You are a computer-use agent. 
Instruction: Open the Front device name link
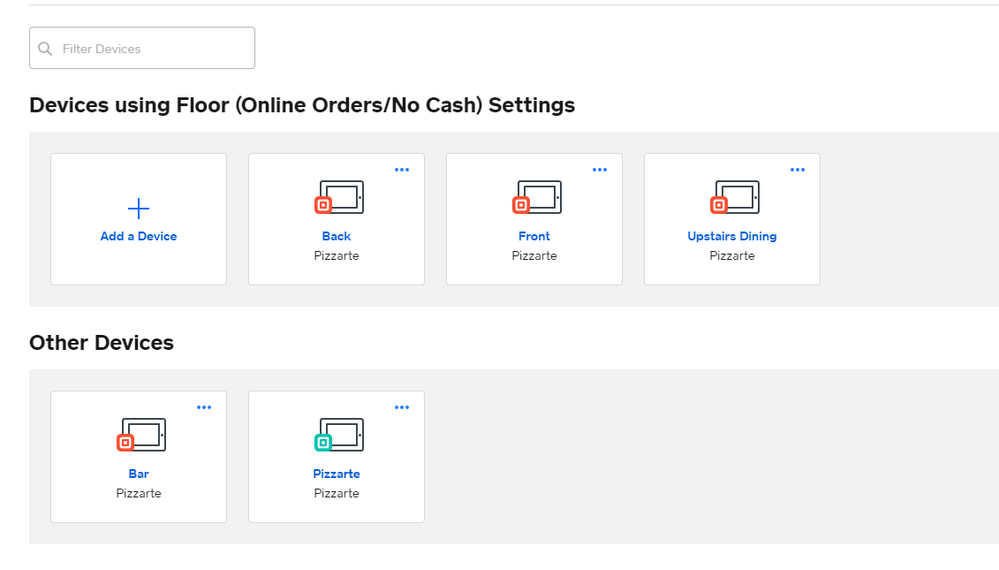pyautogui.click(x=534, y=237)
